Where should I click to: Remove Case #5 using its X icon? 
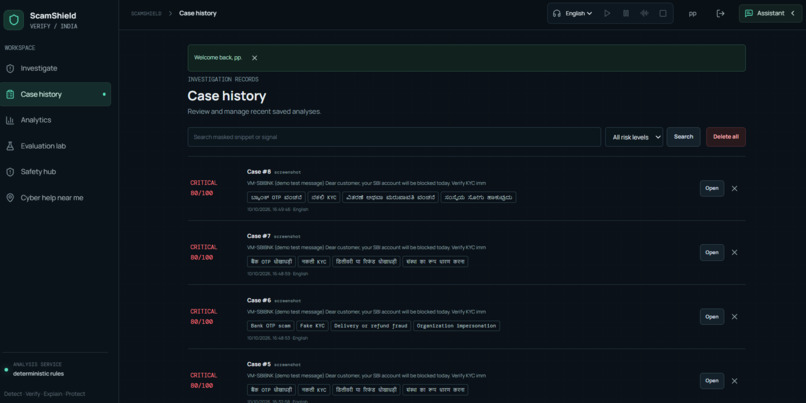(x=735, y=381)
